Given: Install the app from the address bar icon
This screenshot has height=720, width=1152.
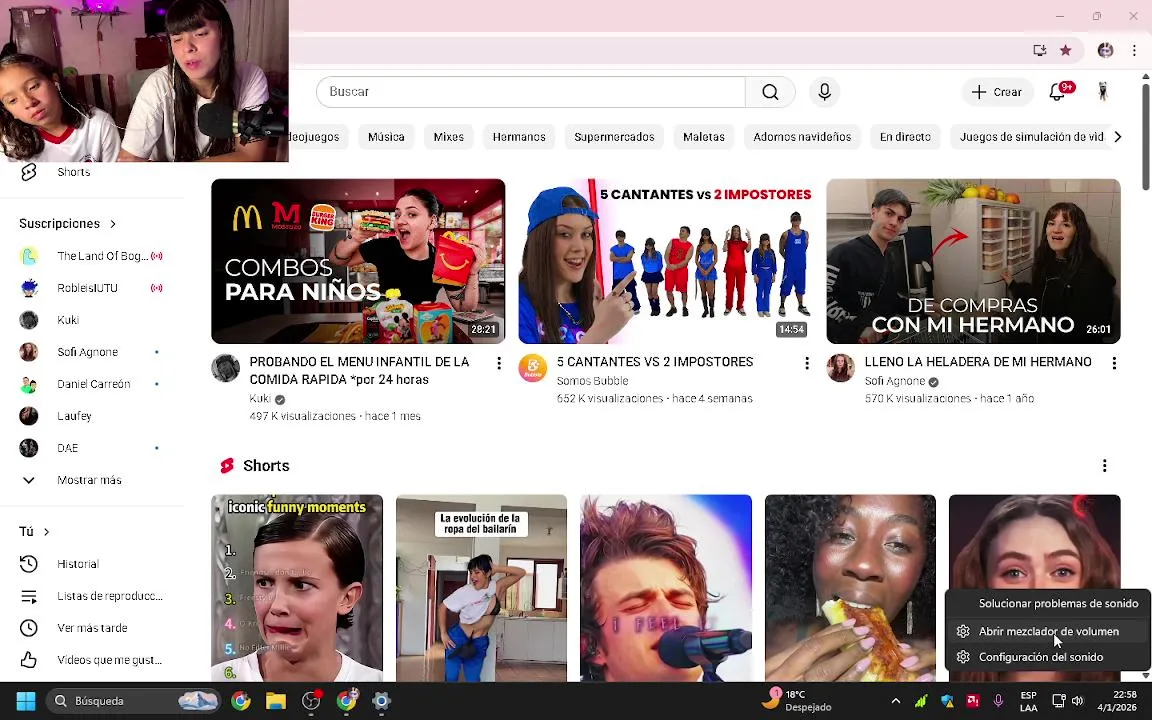Looking at the screenshot, I should pyautogui.click(x=1040, y=50).
